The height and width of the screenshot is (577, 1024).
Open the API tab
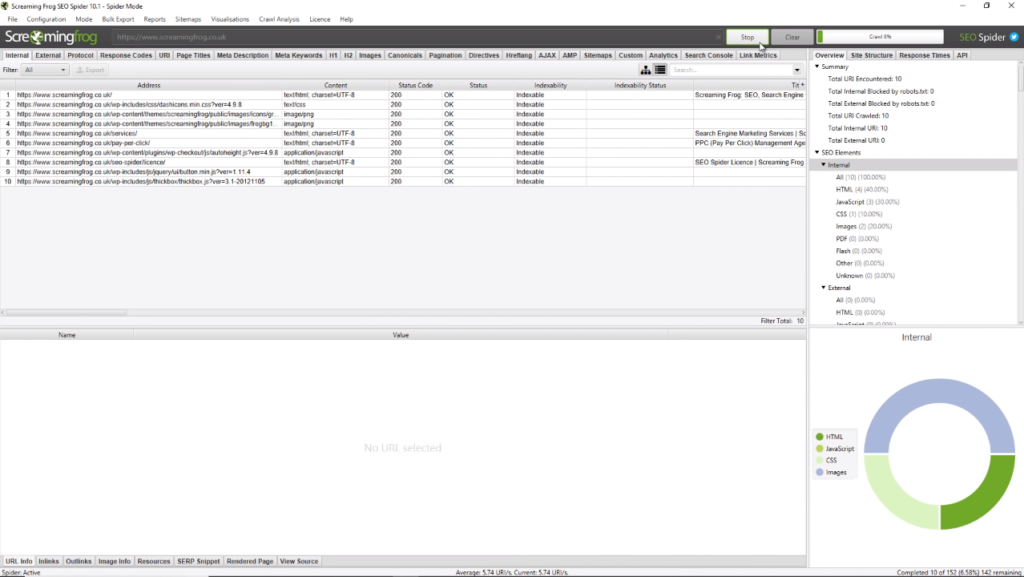click(962, 55)
